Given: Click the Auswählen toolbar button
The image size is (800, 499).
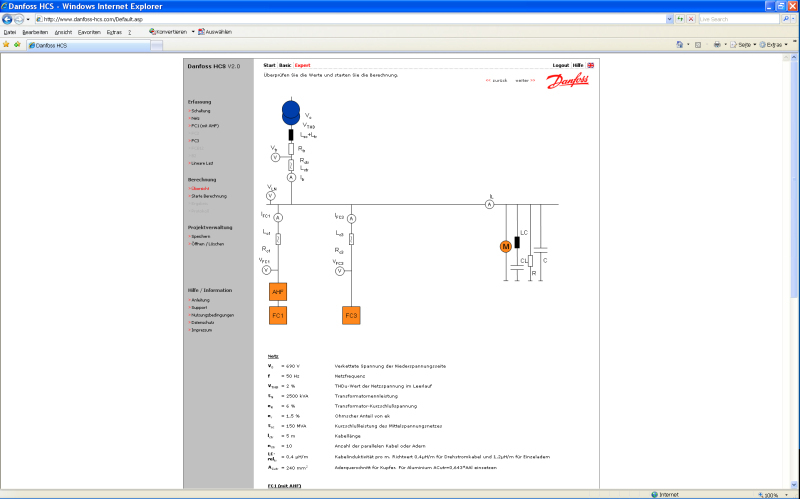Looking at the screenshot, I should pyautogui.click(x=215, y=32).
